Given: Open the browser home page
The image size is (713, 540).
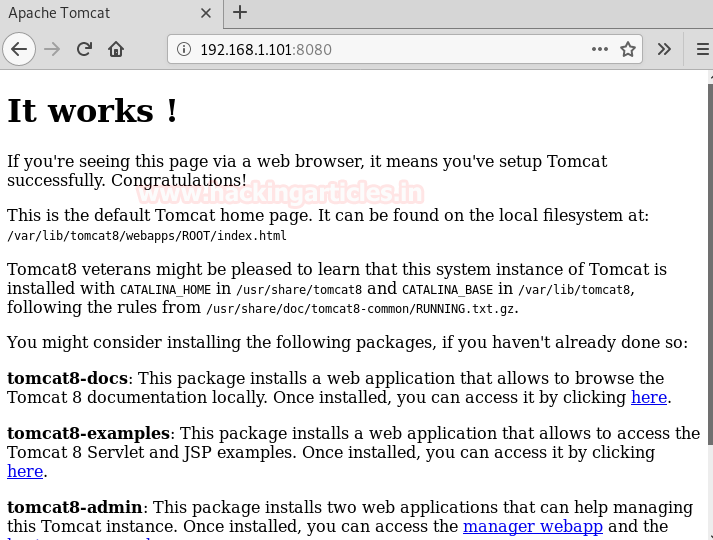Looking at the screenshot, I should click(116, 49).
